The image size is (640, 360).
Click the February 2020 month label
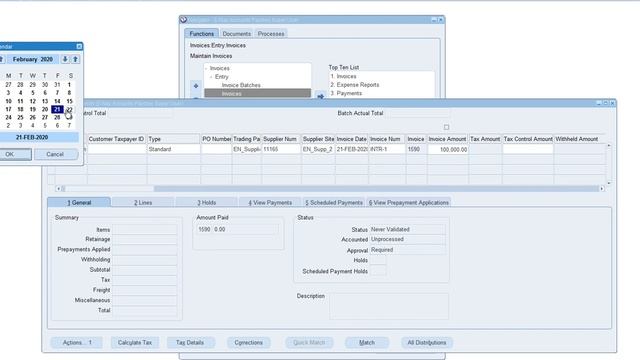pyautogui.click(x=33, y=60)
